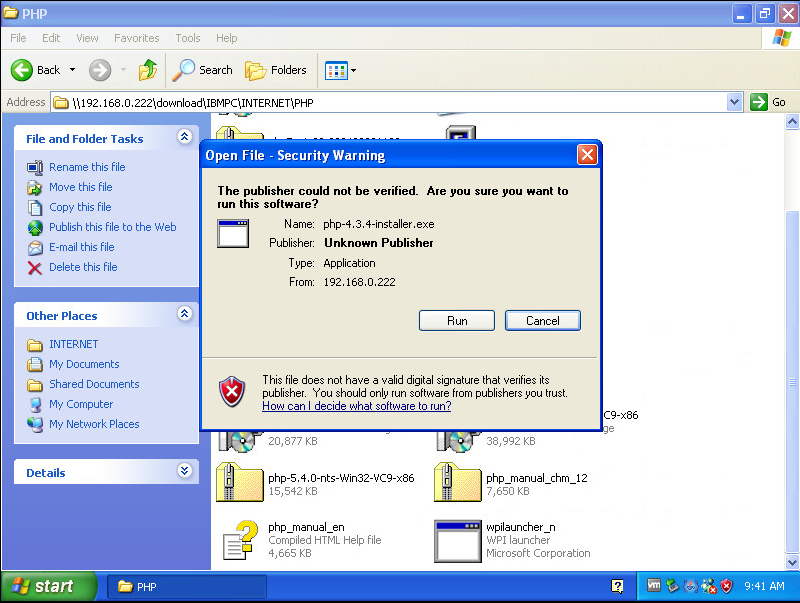Viewport: 800px width, 603px height.
Task: Click the Rename this file icon
Action: click(35, 167)
